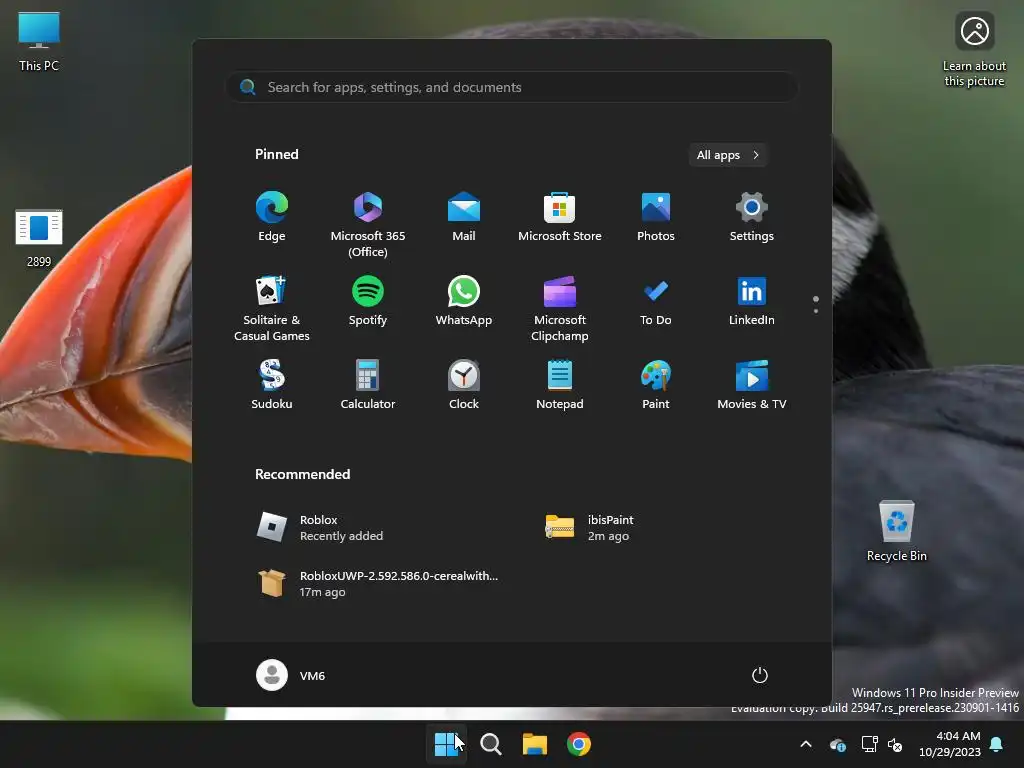This screenshot has height=768, width=1024.
Task: Open the notifications bell icon
Action: pos(997,744)
